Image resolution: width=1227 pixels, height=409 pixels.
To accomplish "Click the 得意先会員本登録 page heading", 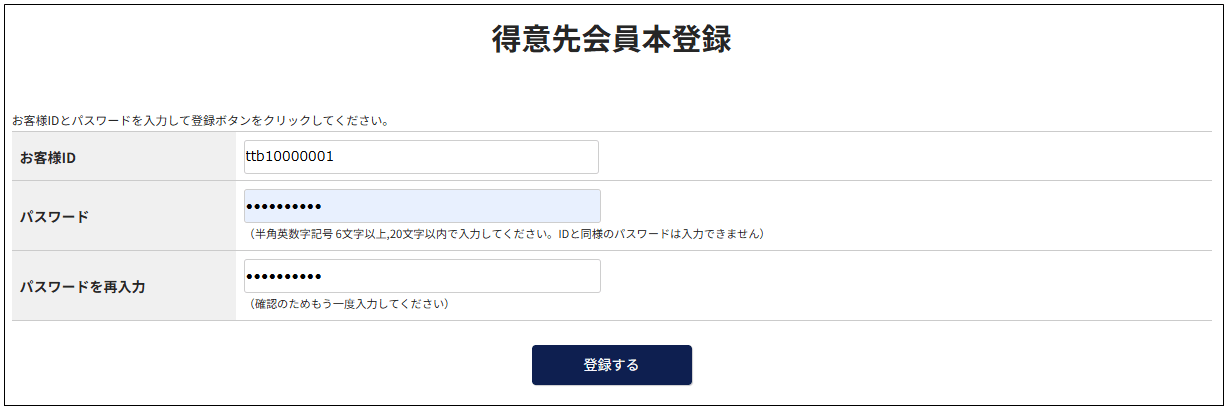I will [611, 40].
